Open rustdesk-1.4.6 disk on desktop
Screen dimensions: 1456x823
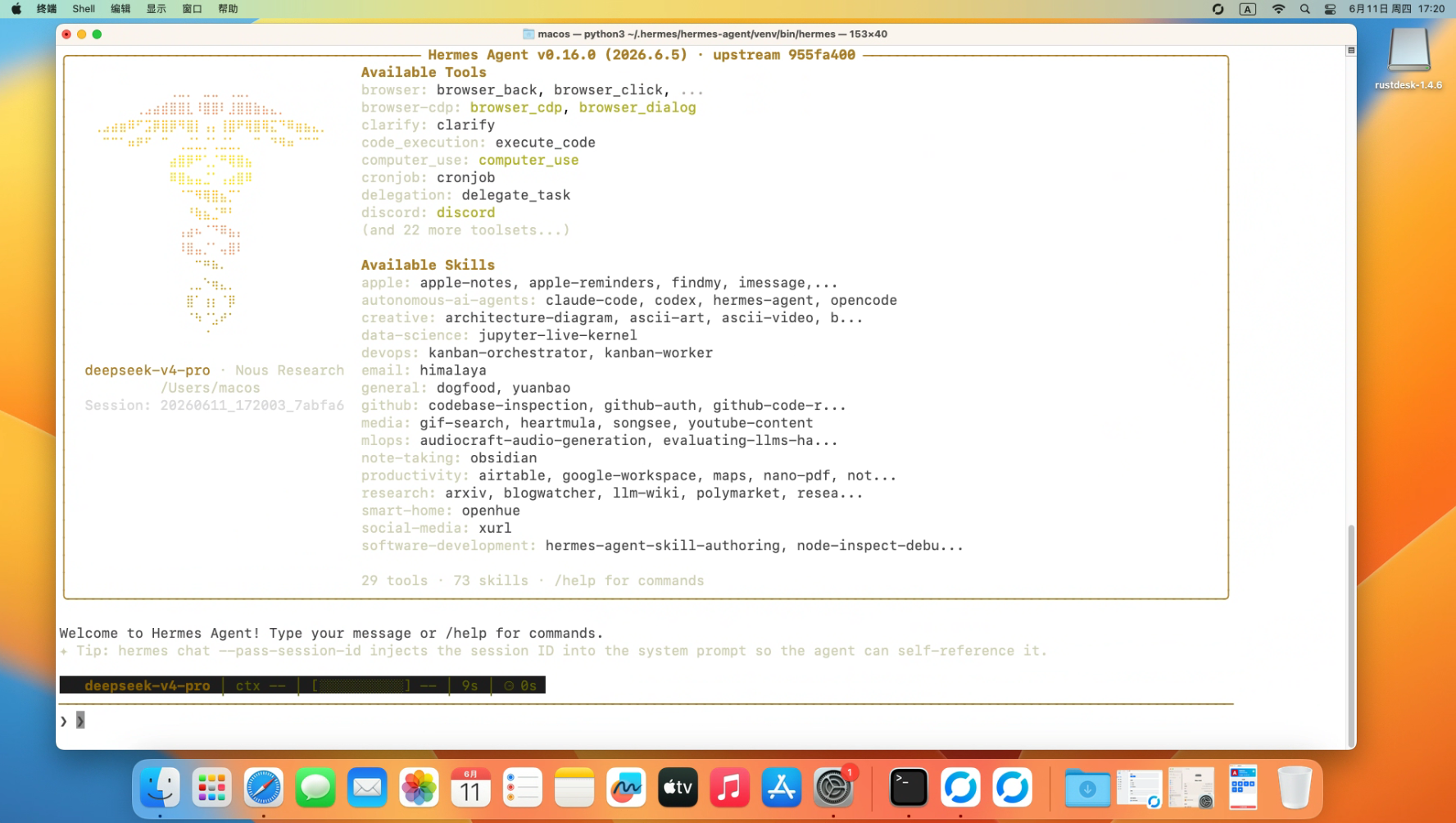coord(1408,57)
